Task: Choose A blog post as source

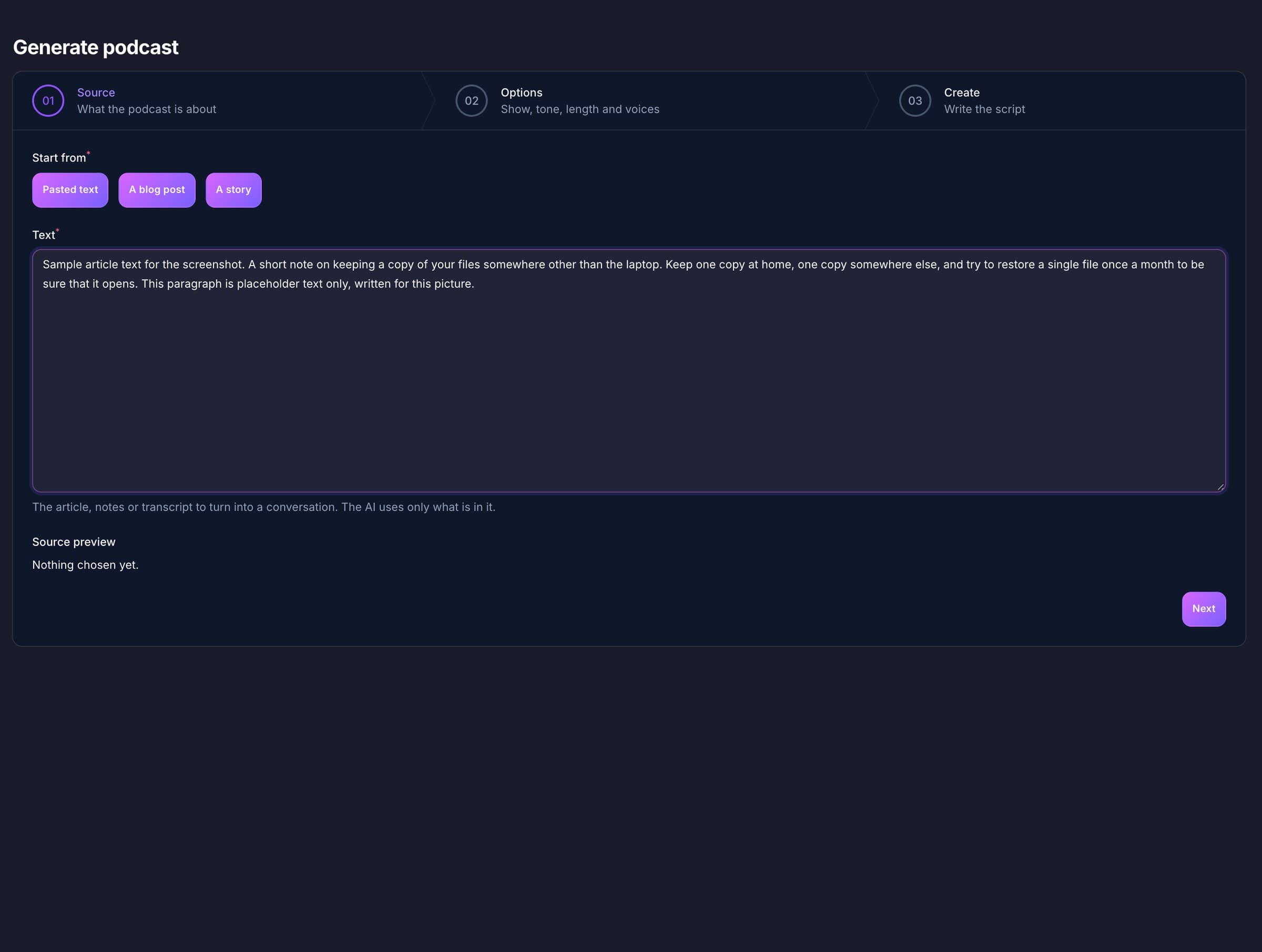Action: [157, 190]
